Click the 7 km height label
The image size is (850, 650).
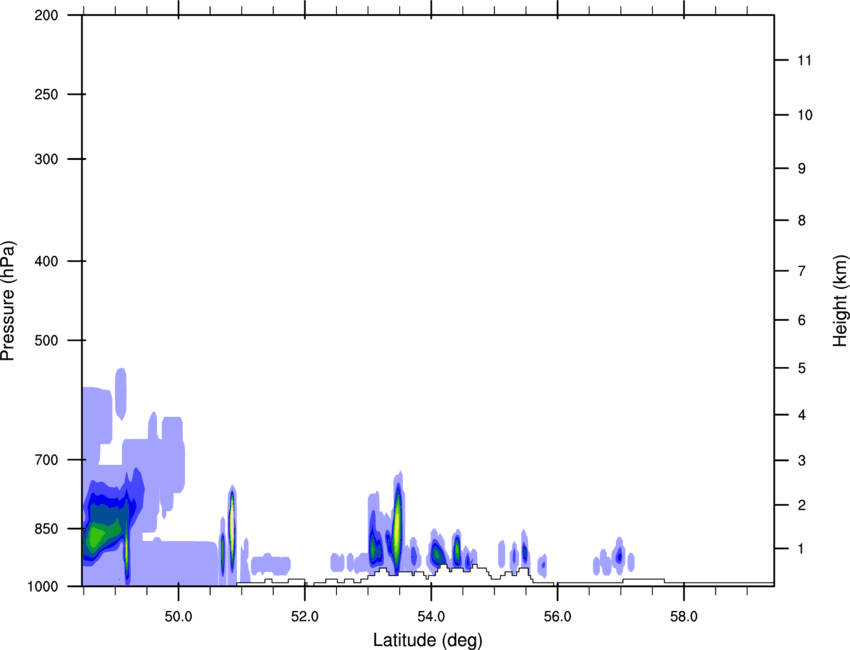802,271
